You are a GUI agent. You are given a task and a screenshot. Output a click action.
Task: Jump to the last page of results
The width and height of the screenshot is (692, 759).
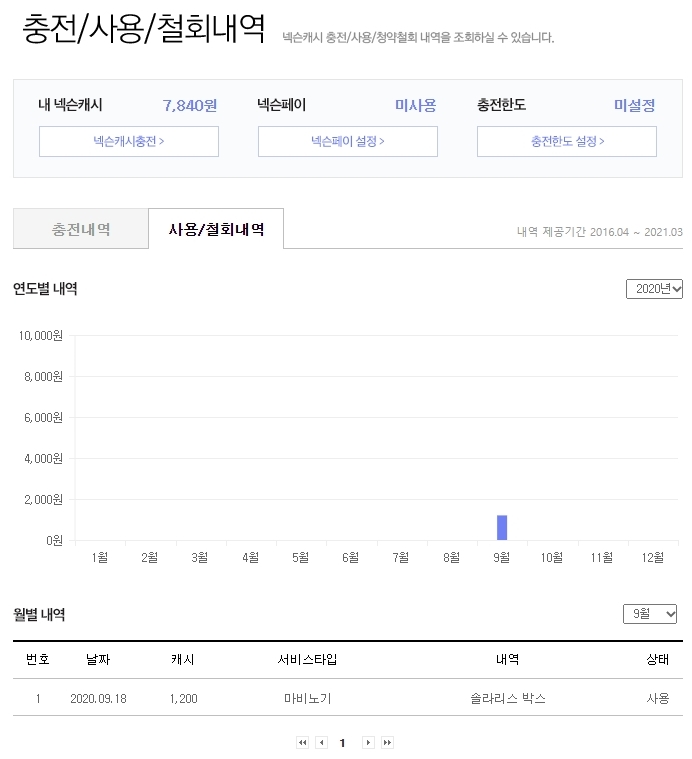(387, 742)
